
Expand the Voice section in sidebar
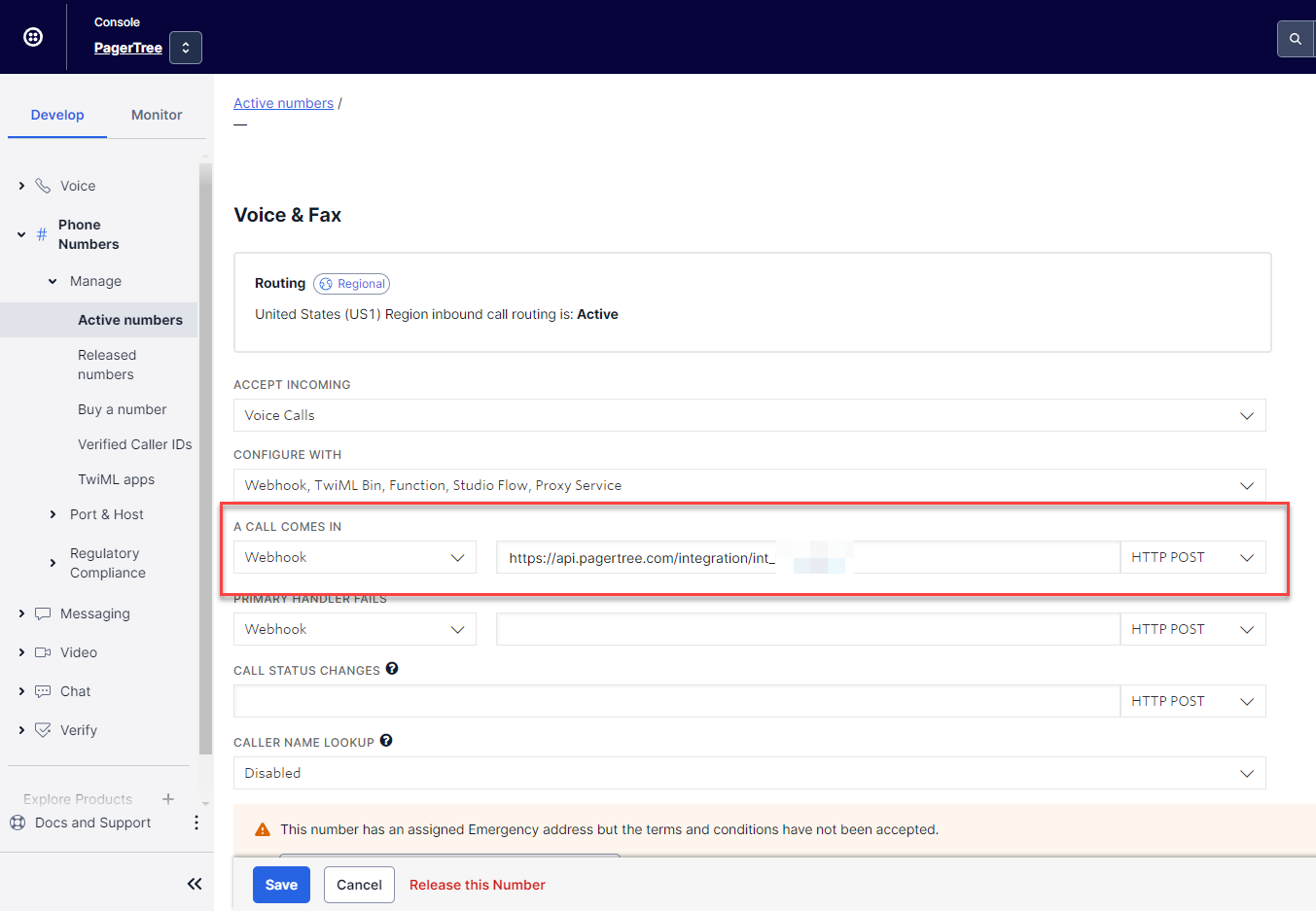78,186
